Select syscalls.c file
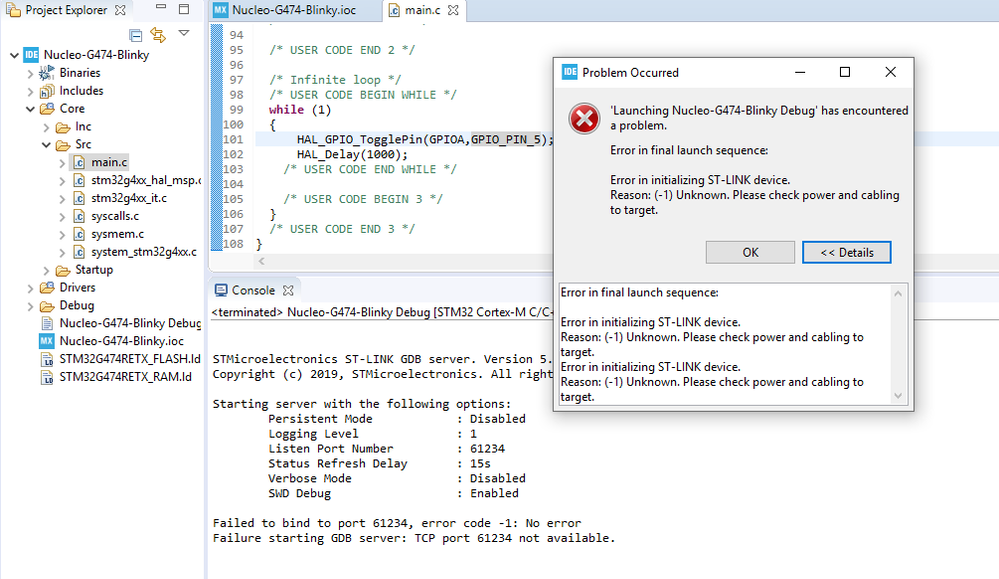Viewport: 999px width, 579px height. click(x=115, y=216)
